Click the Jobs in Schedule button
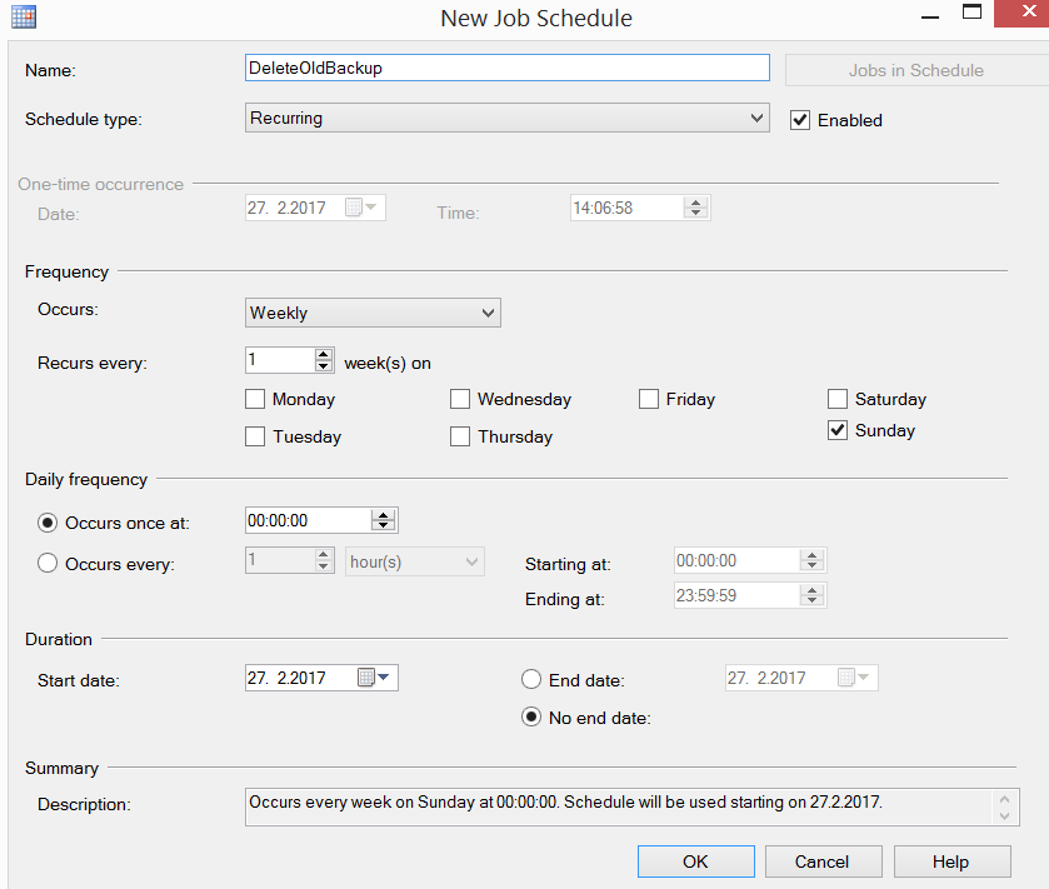1049x889 pixels. pos(917,70)
